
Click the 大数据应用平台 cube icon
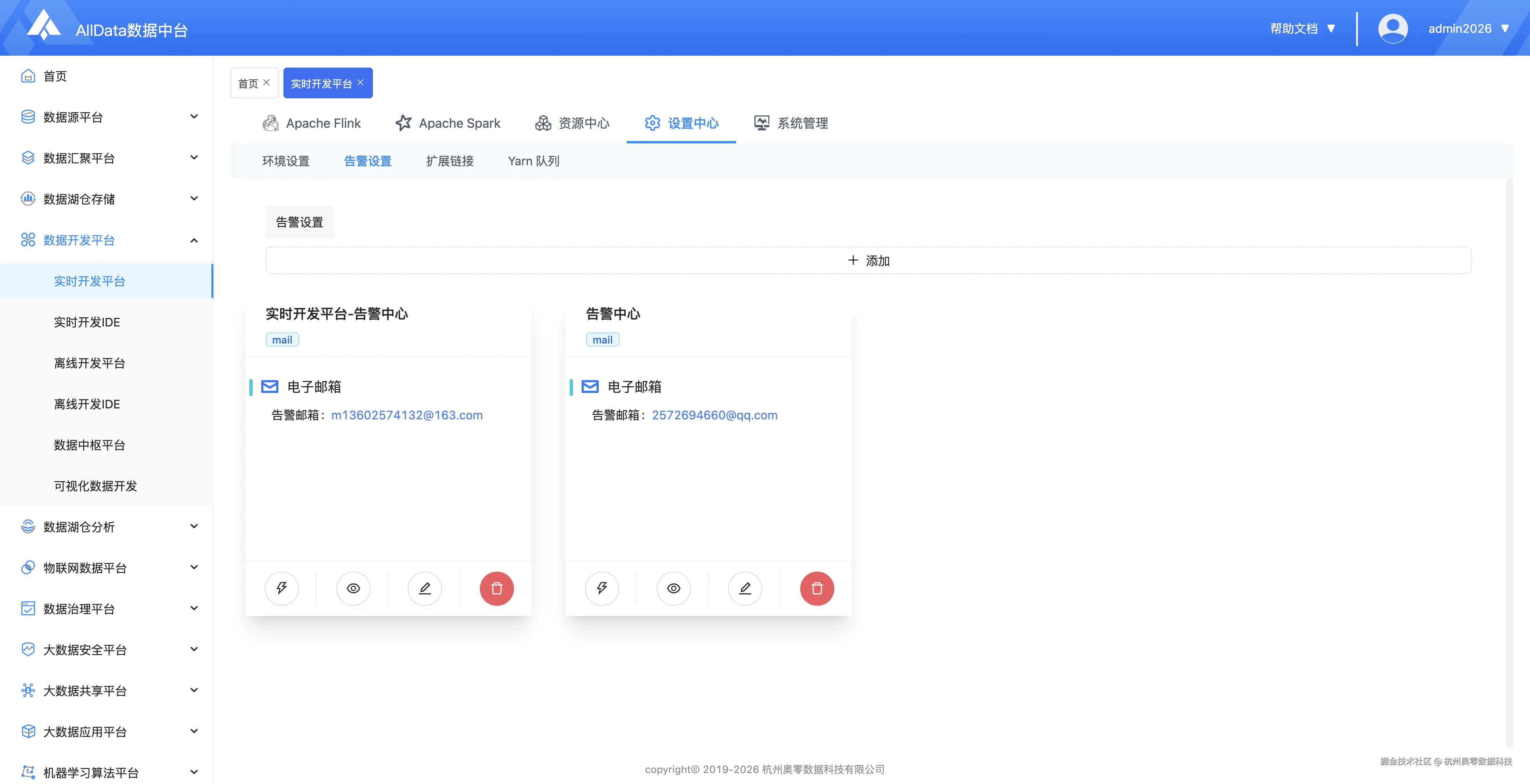pyautogui.click(x=28, y=732)
